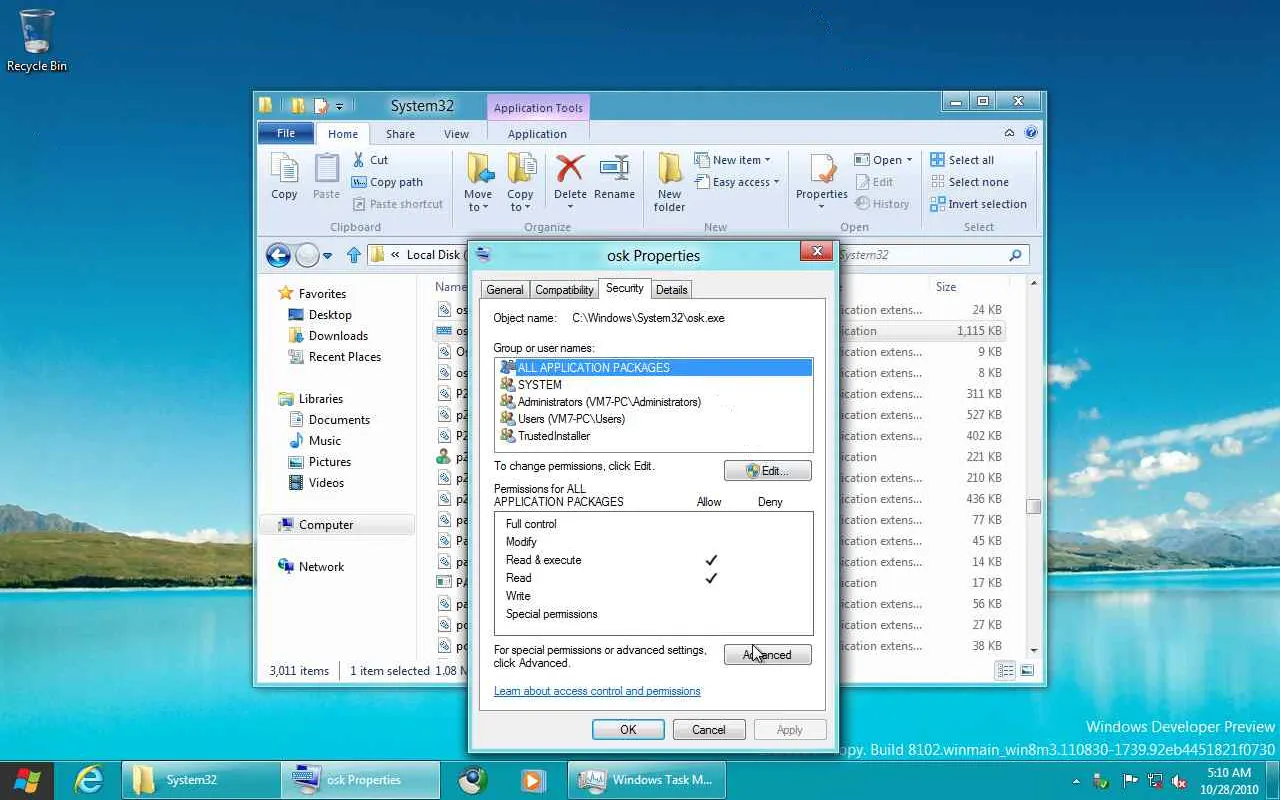
Task: Click the Advanced button
Action: 767,654
